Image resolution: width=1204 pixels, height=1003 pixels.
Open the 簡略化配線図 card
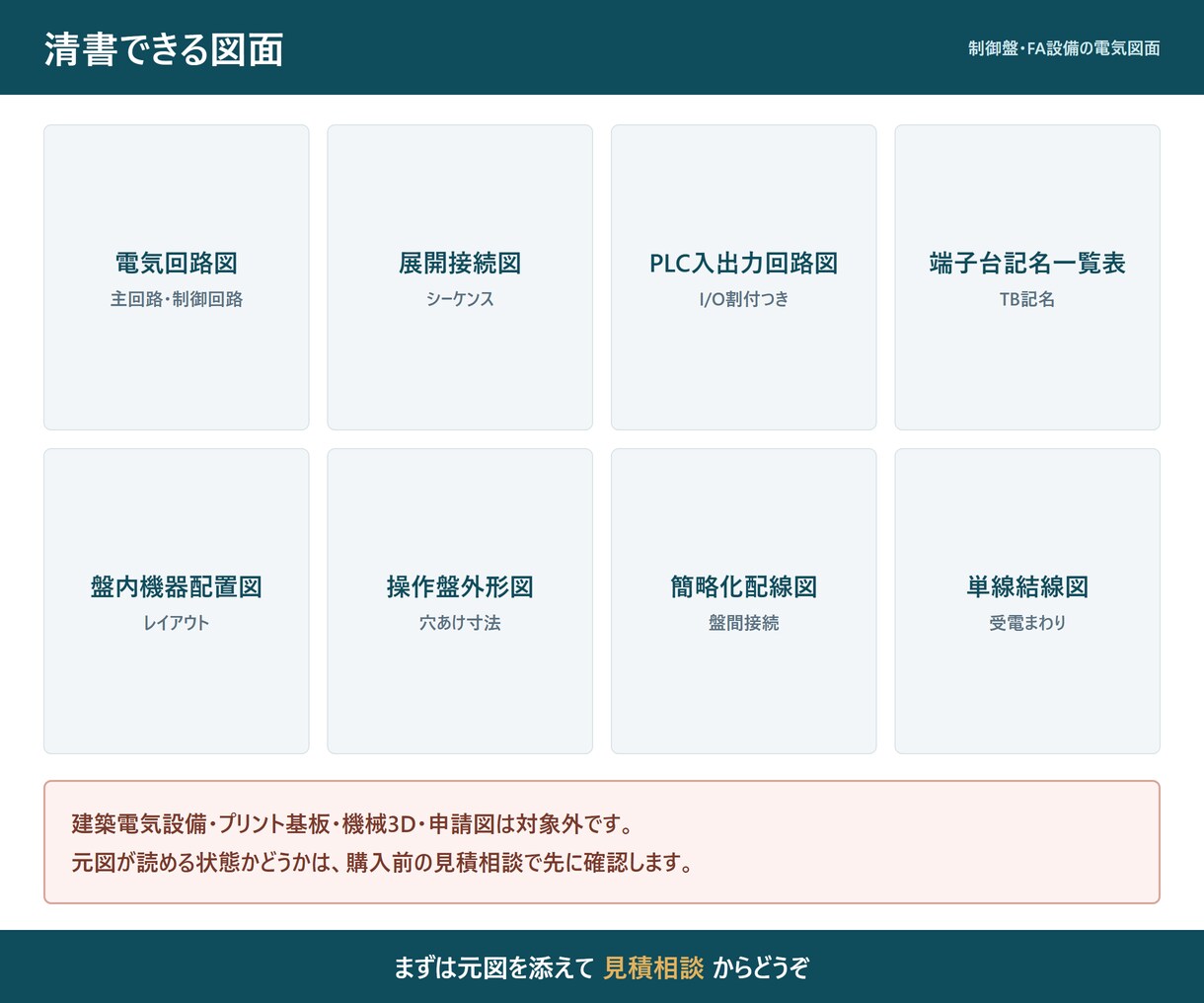click(x=744, y=601)
